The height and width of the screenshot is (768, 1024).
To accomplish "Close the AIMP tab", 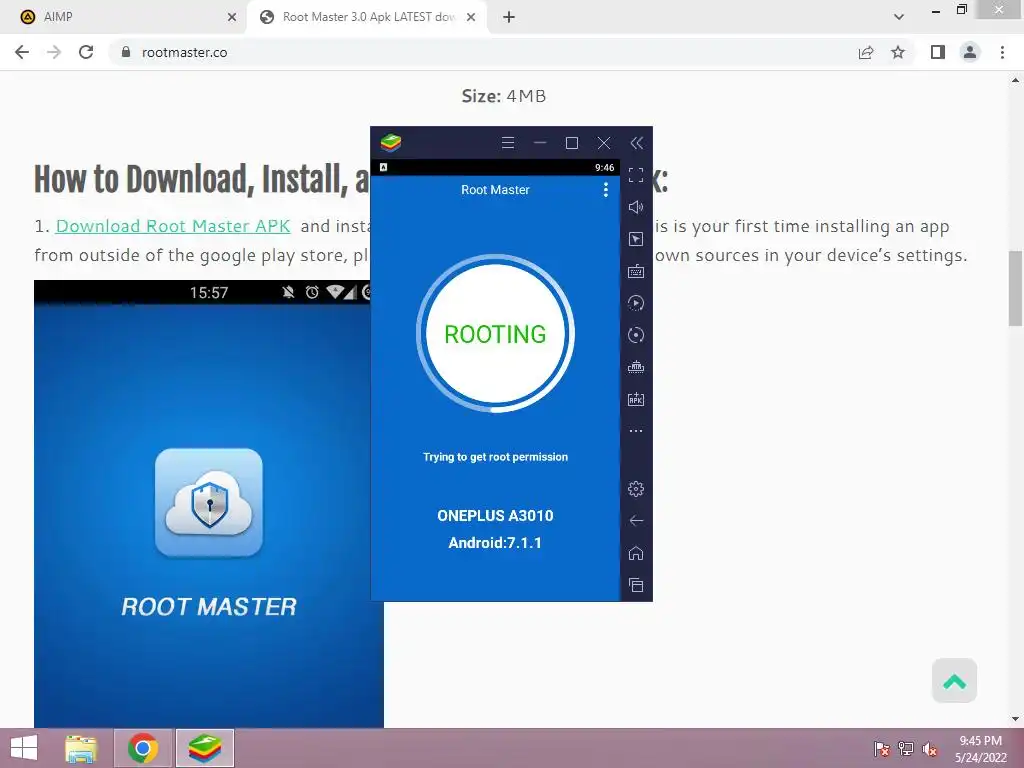I will coord(232,17).
